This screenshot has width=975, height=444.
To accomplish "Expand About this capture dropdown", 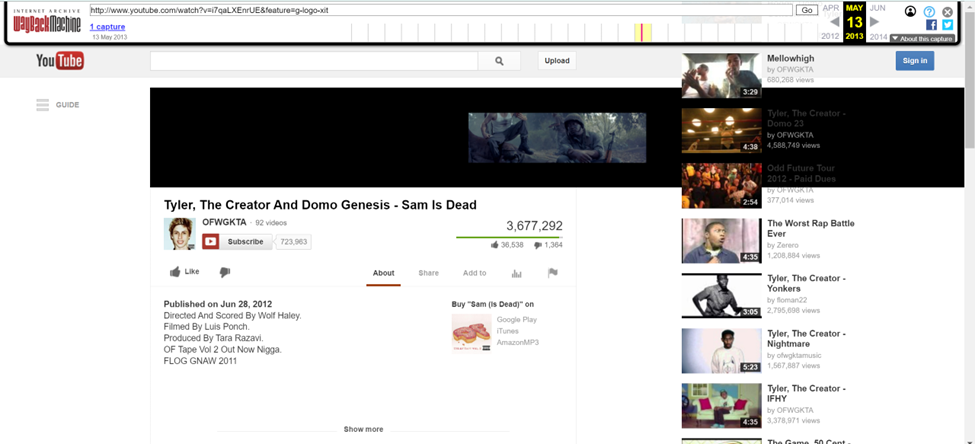I will pos(922,39).
